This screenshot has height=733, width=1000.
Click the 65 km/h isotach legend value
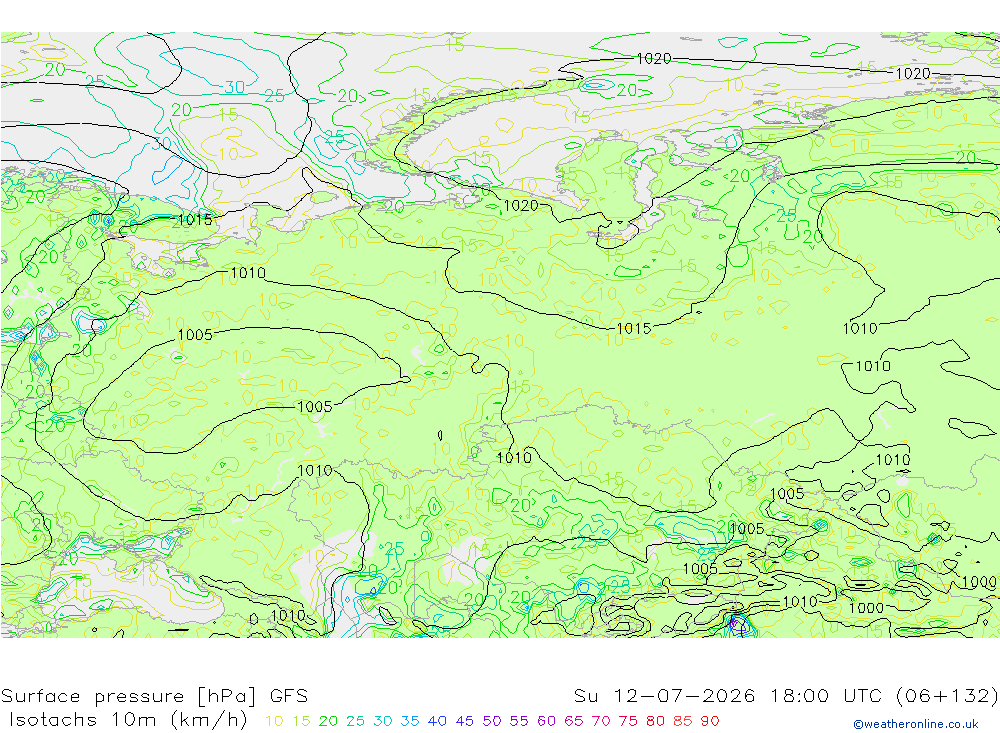click(x=573, y=721)
